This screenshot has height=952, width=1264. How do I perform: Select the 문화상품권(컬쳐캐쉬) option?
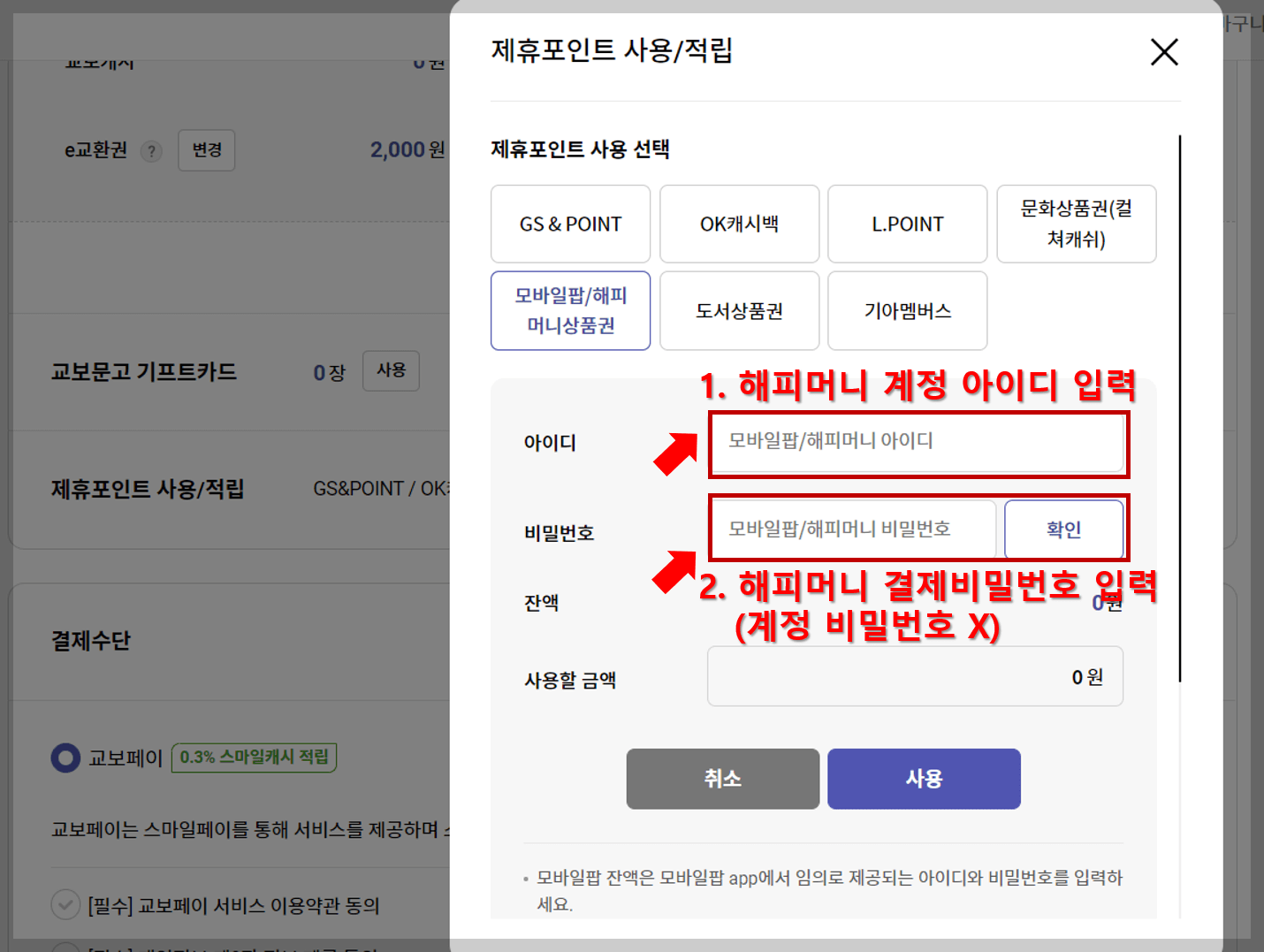1076,224
